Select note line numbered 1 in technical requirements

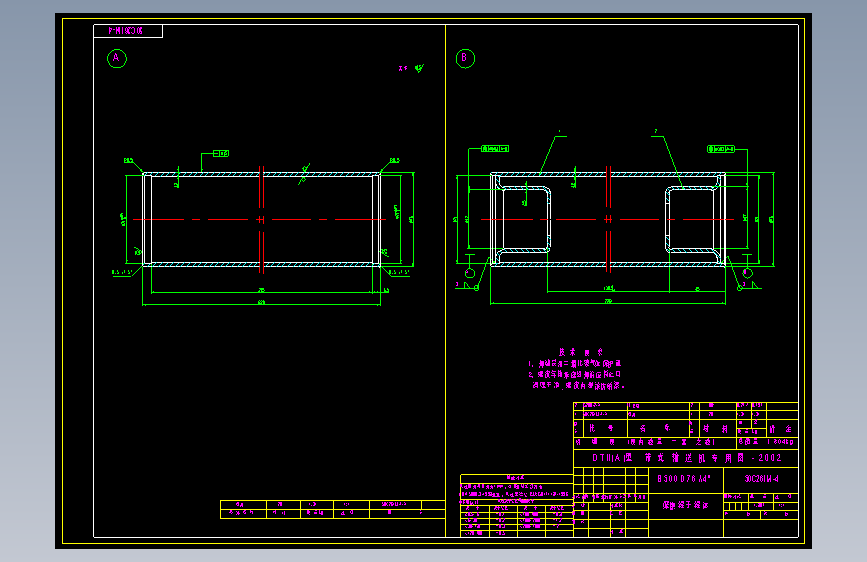pyautogui.click(x=574, y=364)
